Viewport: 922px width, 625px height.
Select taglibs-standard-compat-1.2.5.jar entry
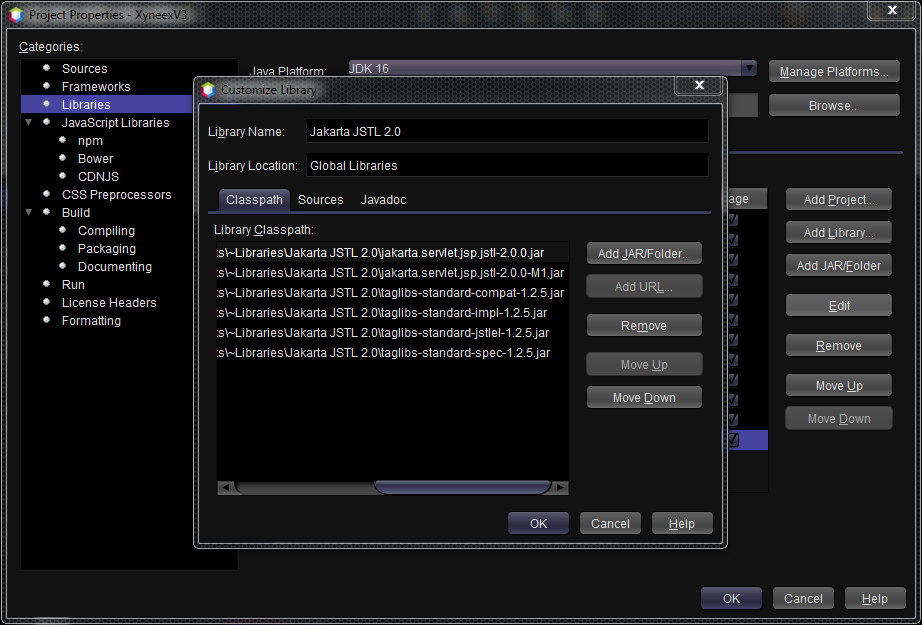393,293
